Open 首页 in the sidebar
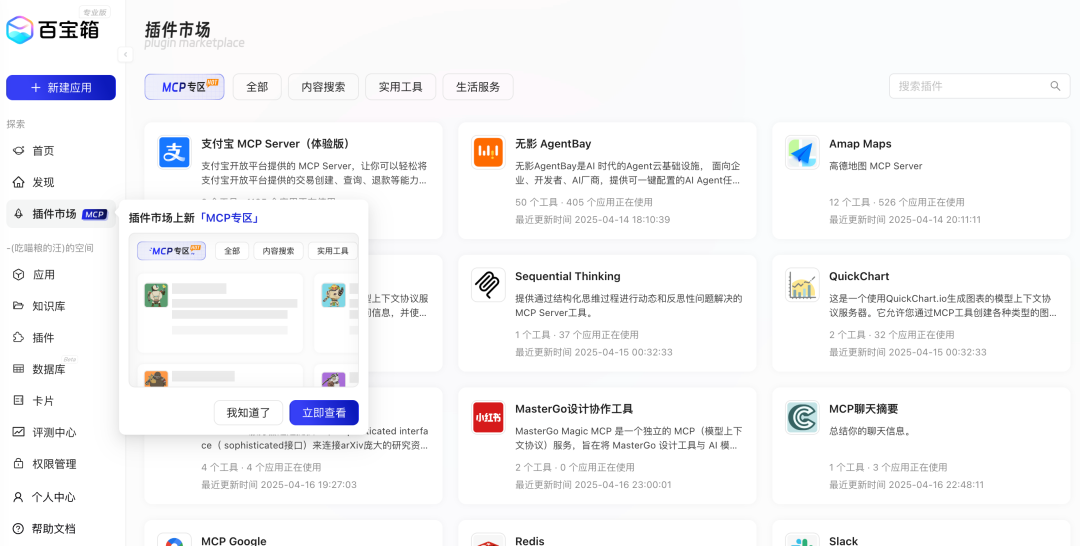 pyautogui.click(x=61, y=151)
